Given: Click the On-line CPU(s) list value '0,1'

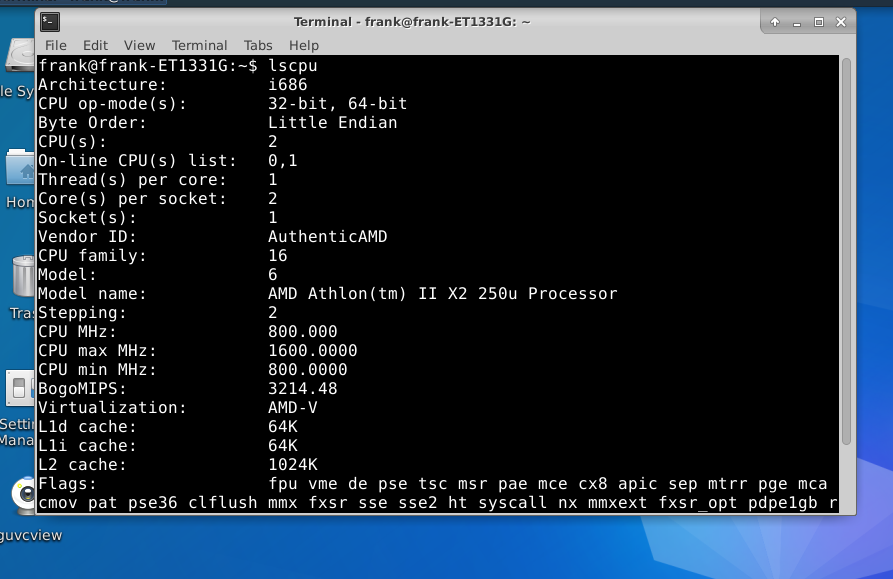Looking at the screenshot, I should click(282, 161).
